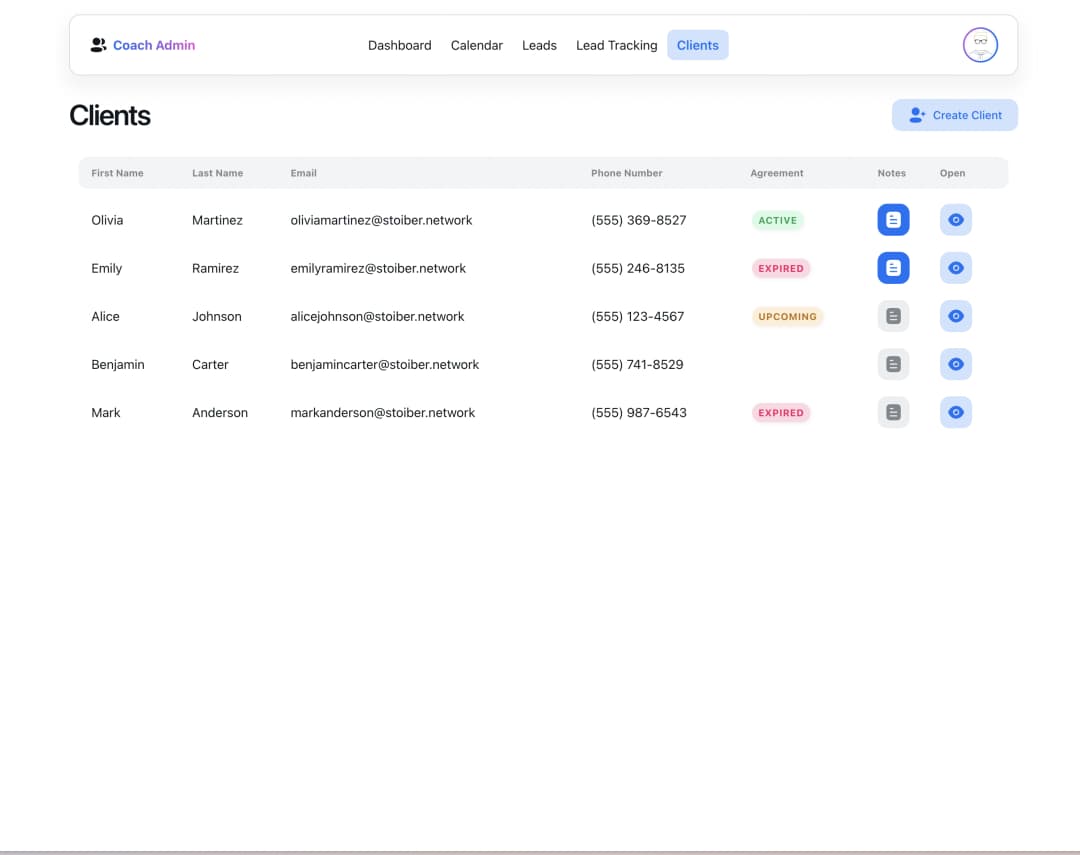Open the user avatar profile menu
The height and width of the screenshot is (855, 1080).
point(979,45)
